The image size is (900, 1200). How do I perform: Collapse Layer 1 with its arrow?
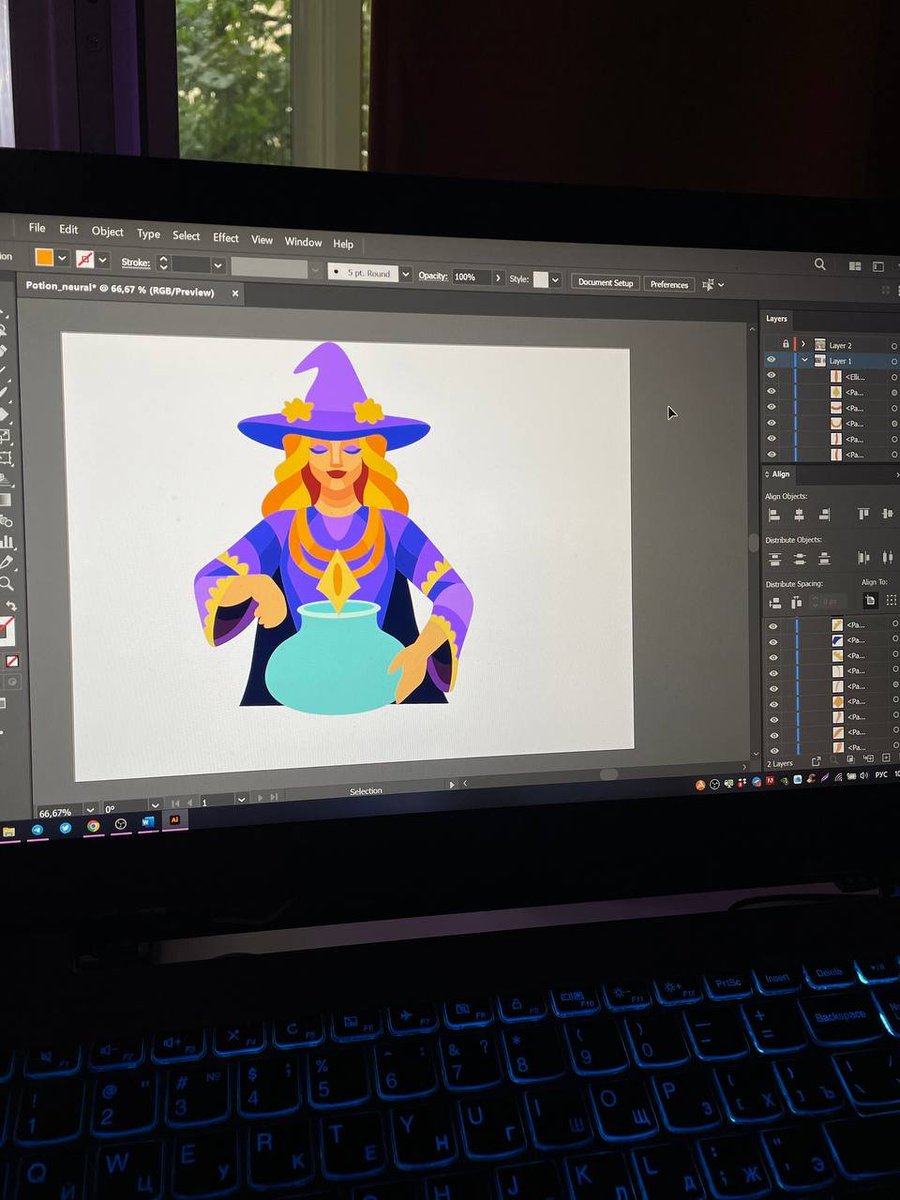805,360
